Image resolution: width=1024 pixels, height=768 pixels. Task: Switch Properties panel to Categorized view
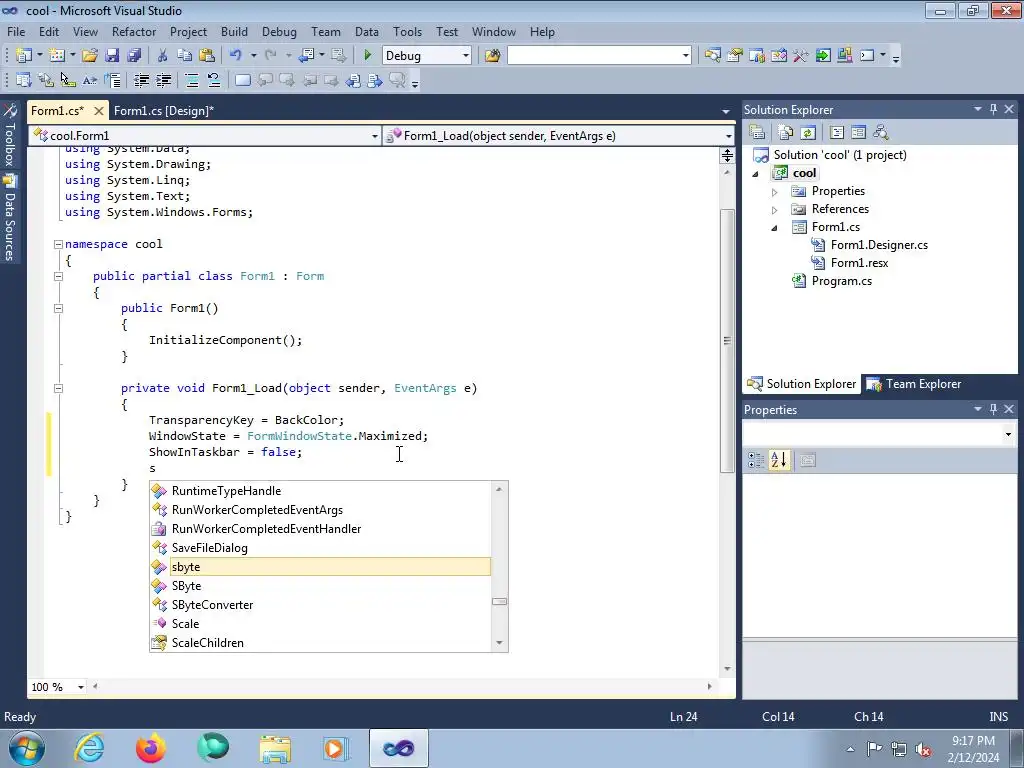(x=756, y=460)
